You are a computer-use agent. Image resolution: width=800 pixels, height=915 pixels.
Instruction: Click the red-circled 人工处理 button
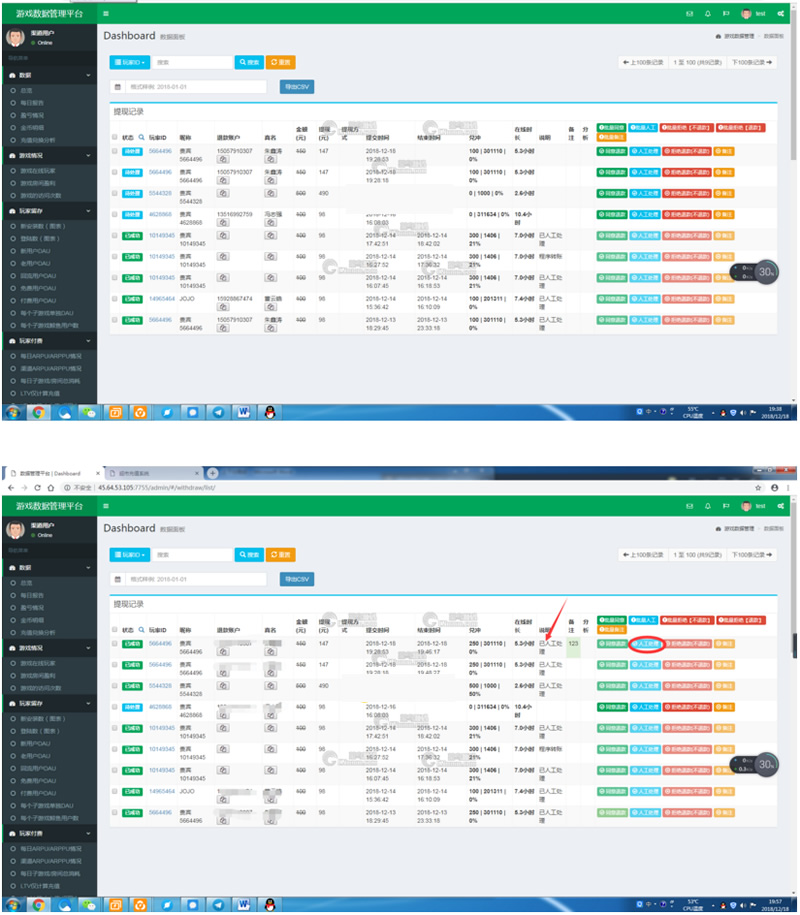tap(647, 643)
